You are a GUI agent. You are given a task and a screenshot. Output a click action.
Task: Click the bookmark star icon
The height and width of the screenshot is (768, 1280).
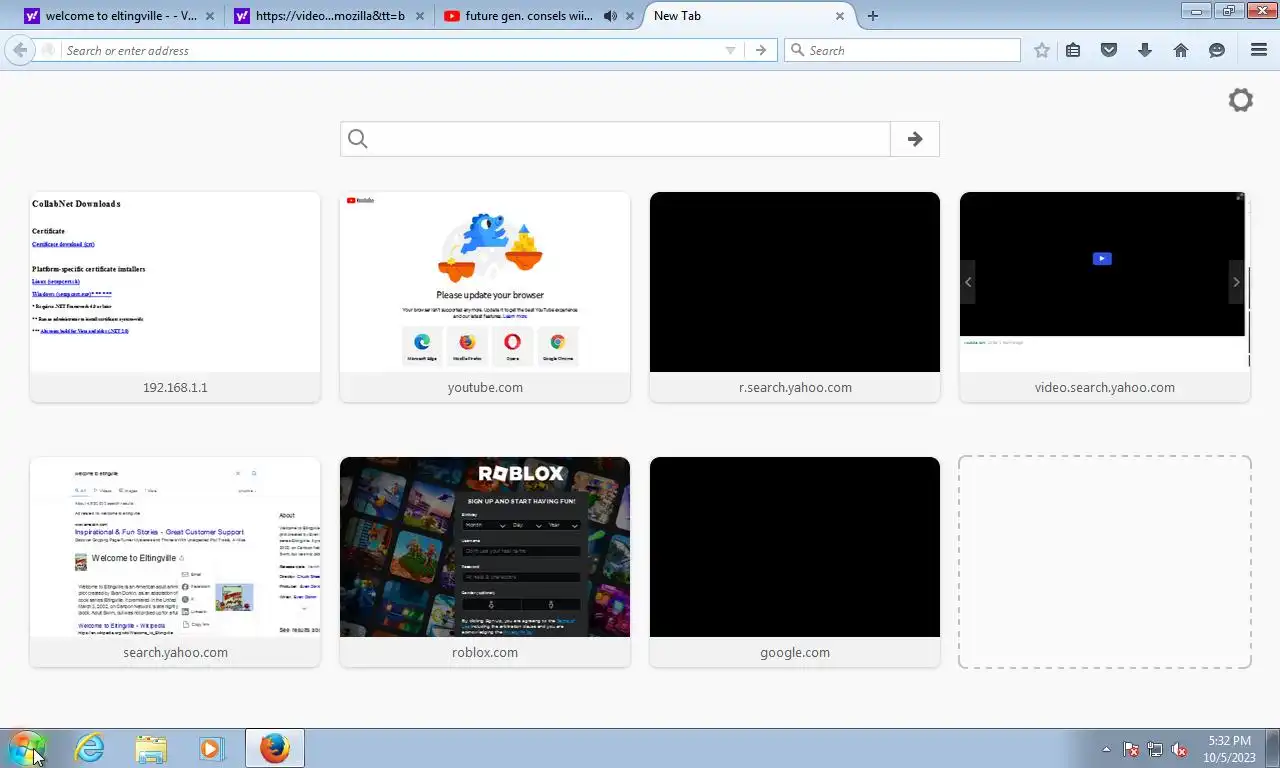pyautogui.click(x=1042, y=50)
